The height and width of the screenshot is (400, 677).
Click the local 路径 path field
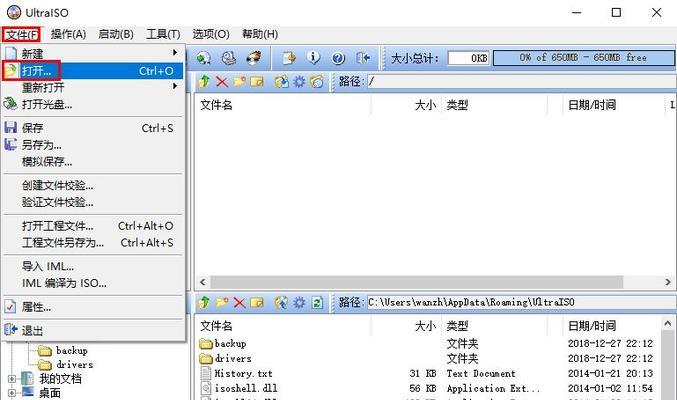522,302
